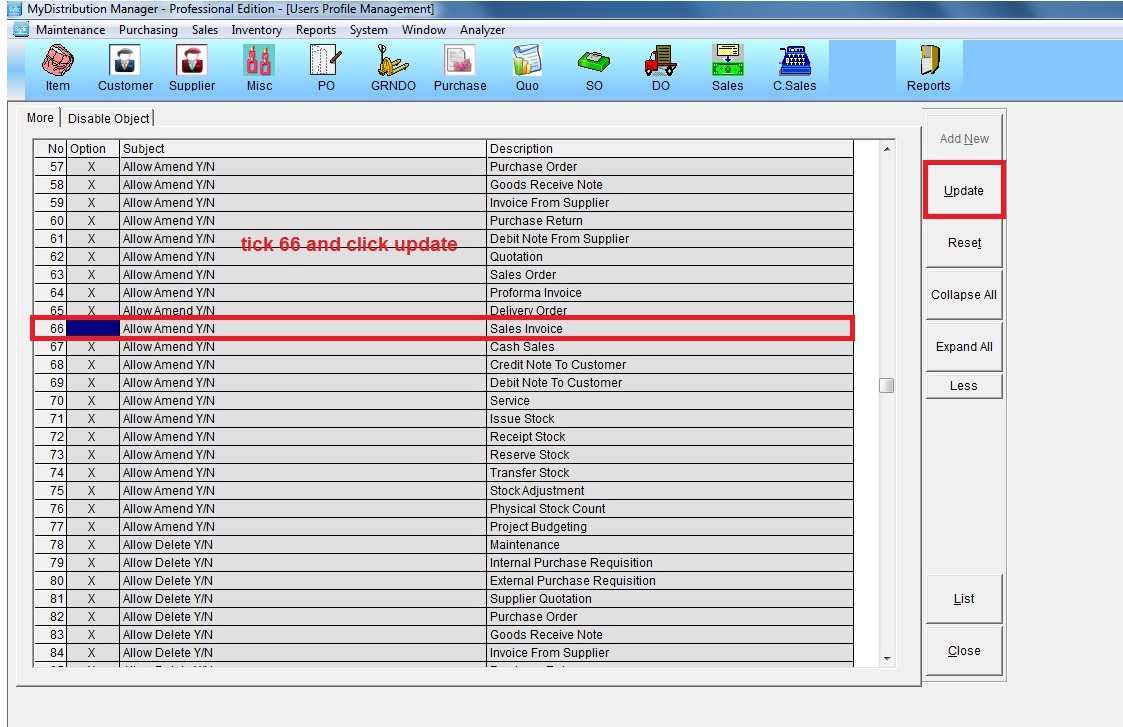Open the Supplier toolbar icon

tap(191, 67)
